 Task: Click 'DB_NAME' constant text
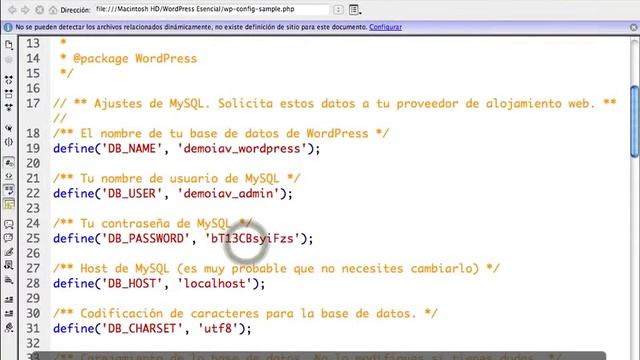tap(132, 149)
